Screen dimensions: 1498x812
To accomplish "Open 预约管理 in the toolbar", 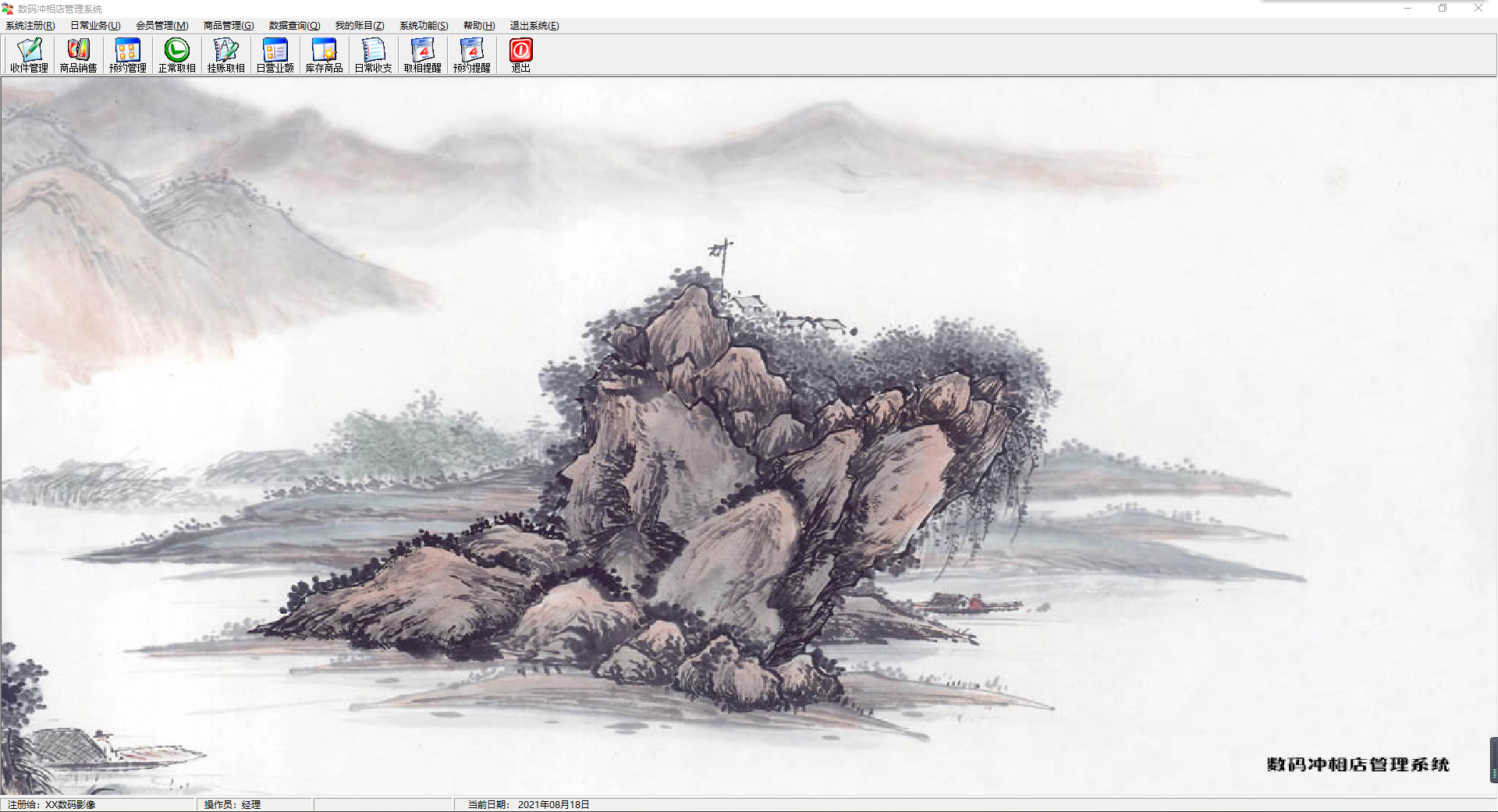I will [128, 55].
